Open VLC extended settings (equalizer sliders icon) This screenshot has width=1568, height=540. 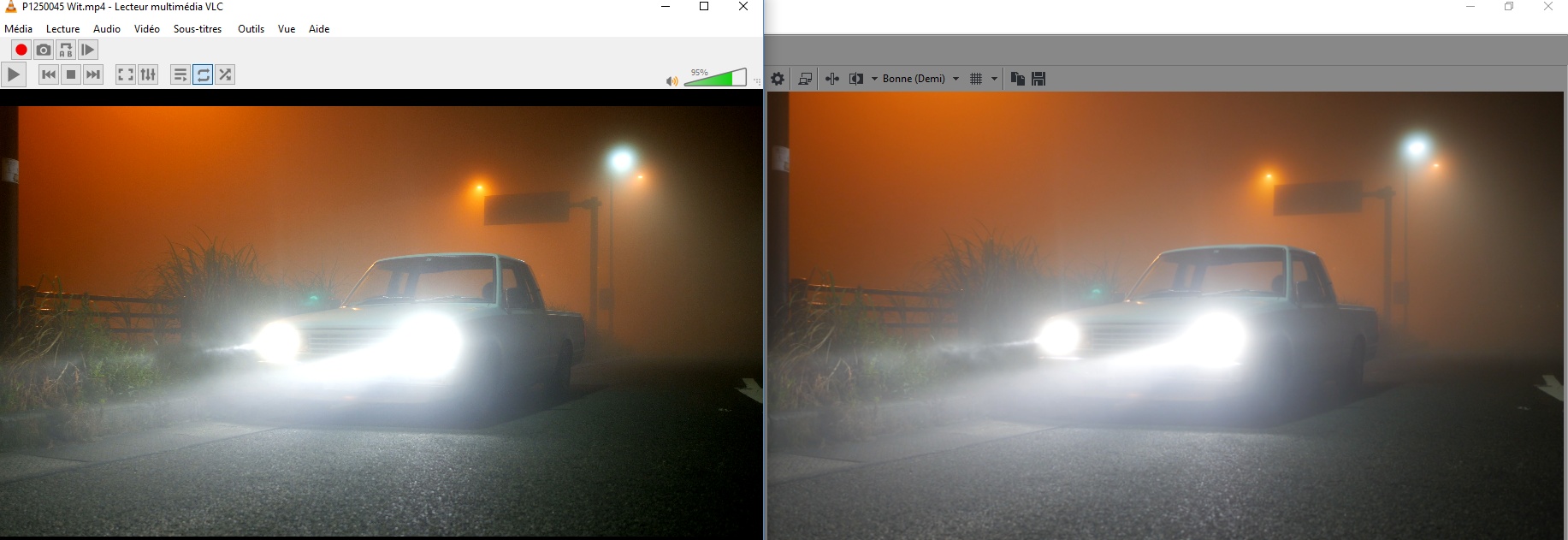click(148, 74)
